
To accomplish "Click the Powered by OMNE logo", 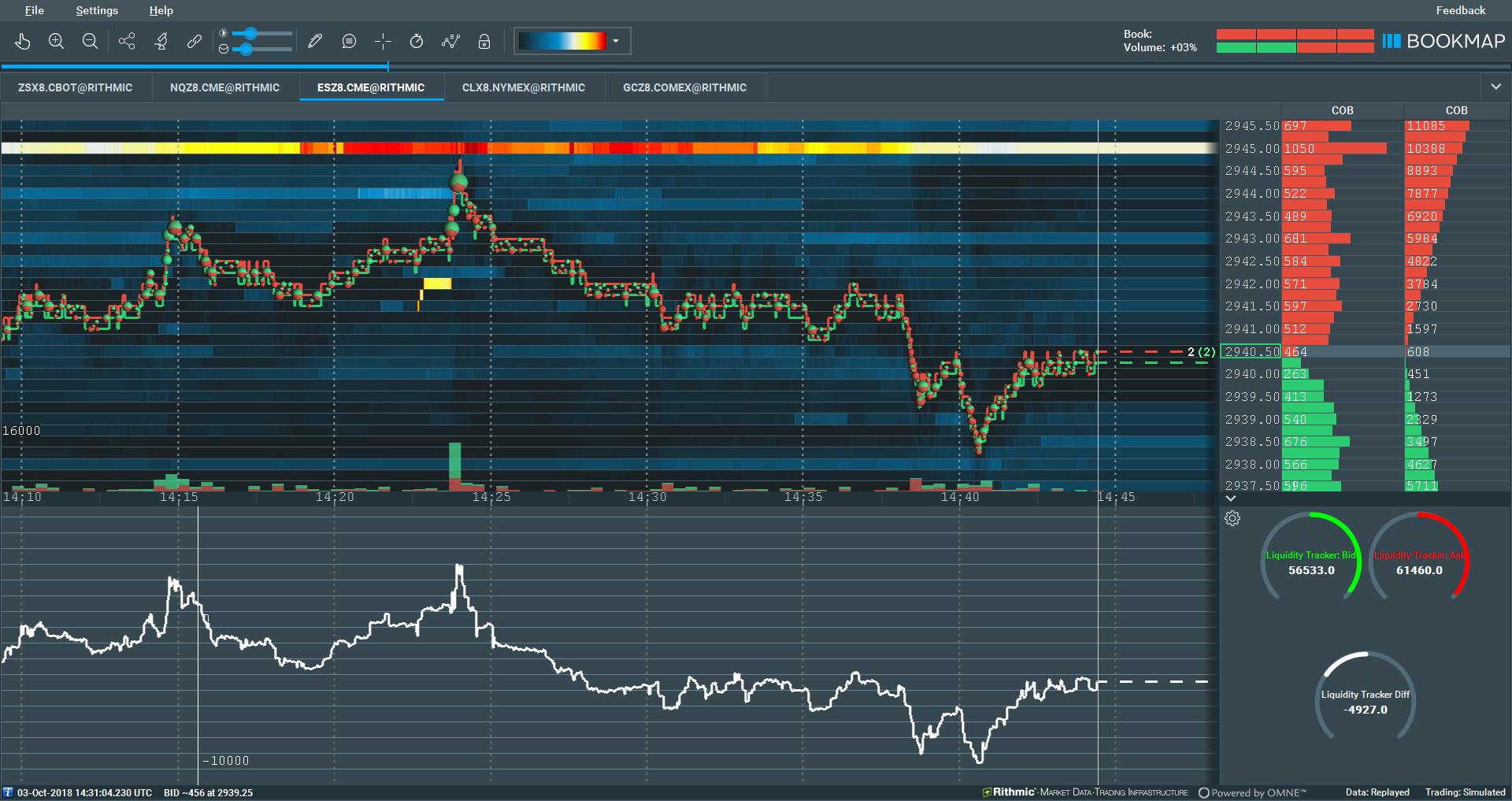I will [1252, 793].
